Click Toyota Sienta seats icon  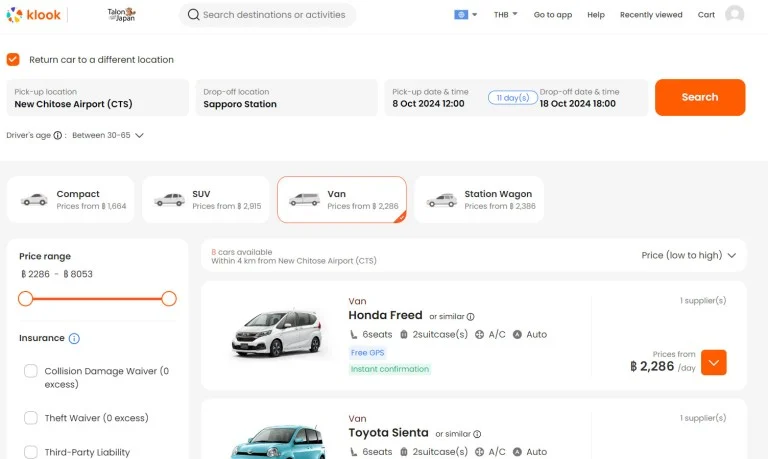[x=354, y=452]
